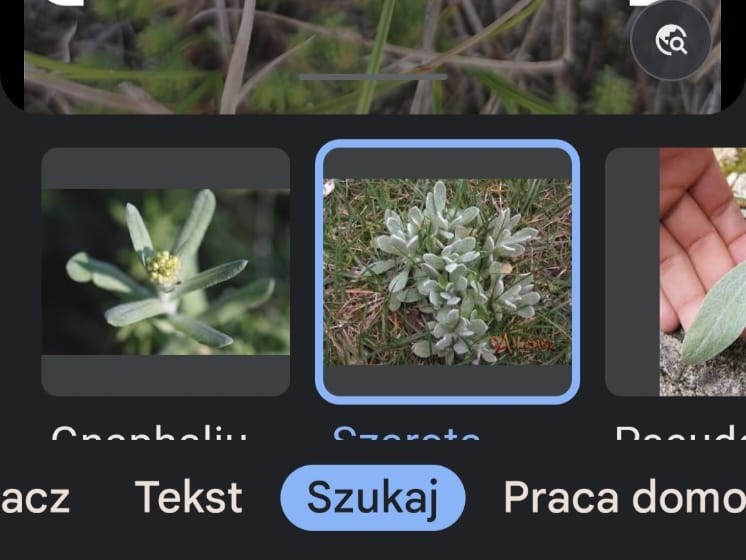Tap the captured plant photo area
This screenshot has height=560, width=746.
373,56
